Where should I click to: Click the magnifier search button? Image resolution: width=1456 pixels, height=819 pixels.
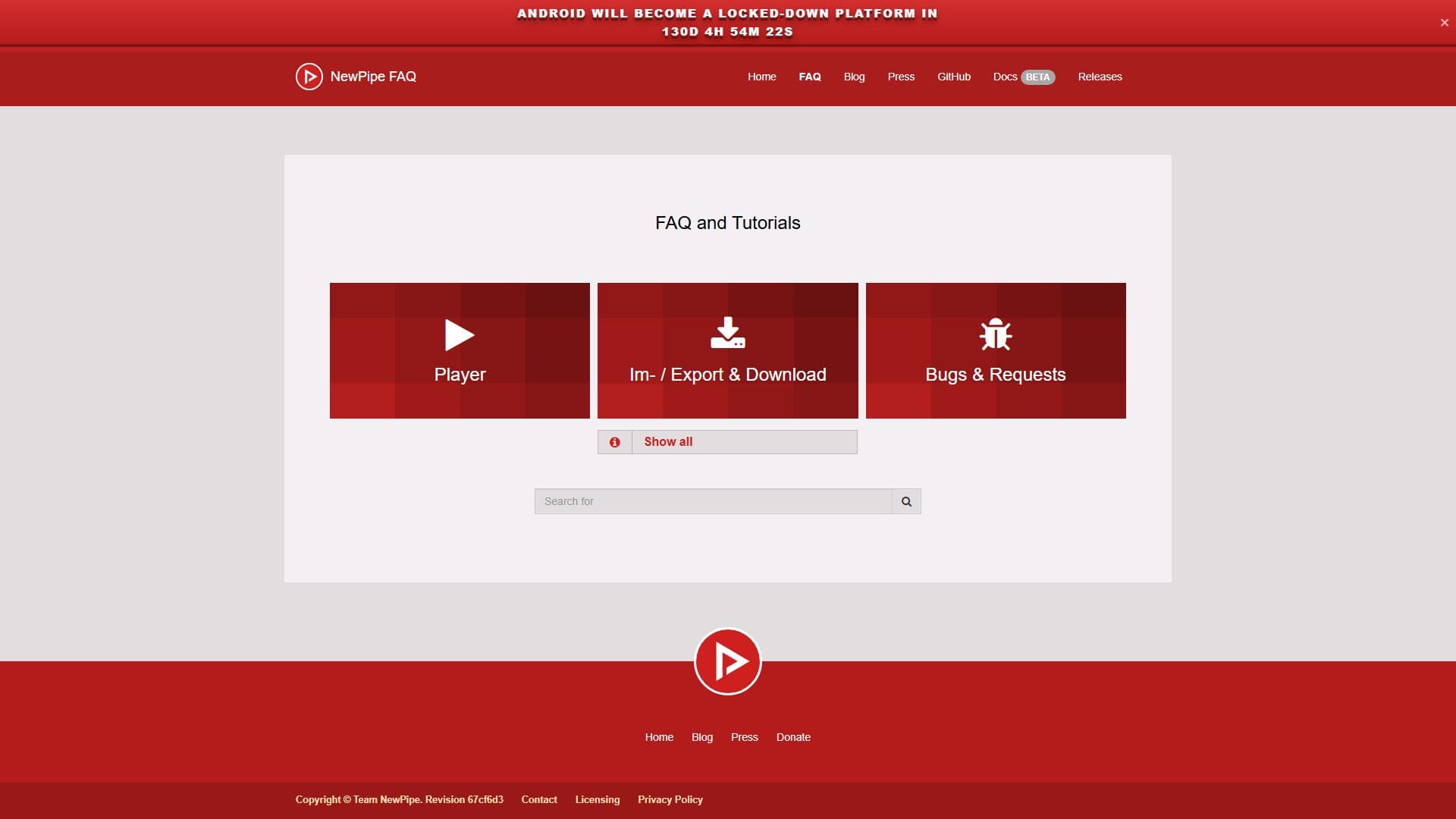point(906,501)
